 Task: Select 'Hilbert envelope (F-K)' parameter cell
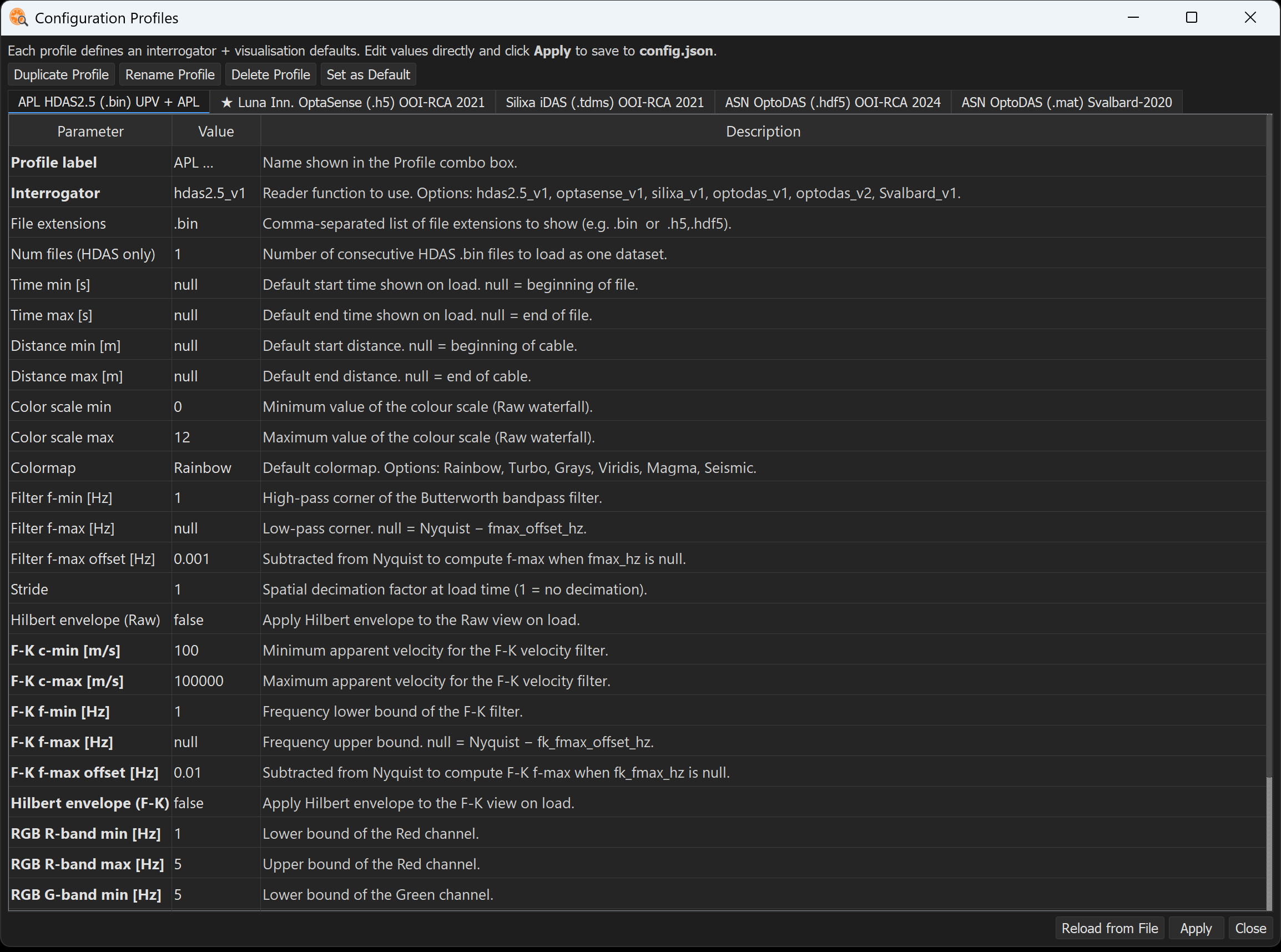pyautogui.click(x=90, y=803)
